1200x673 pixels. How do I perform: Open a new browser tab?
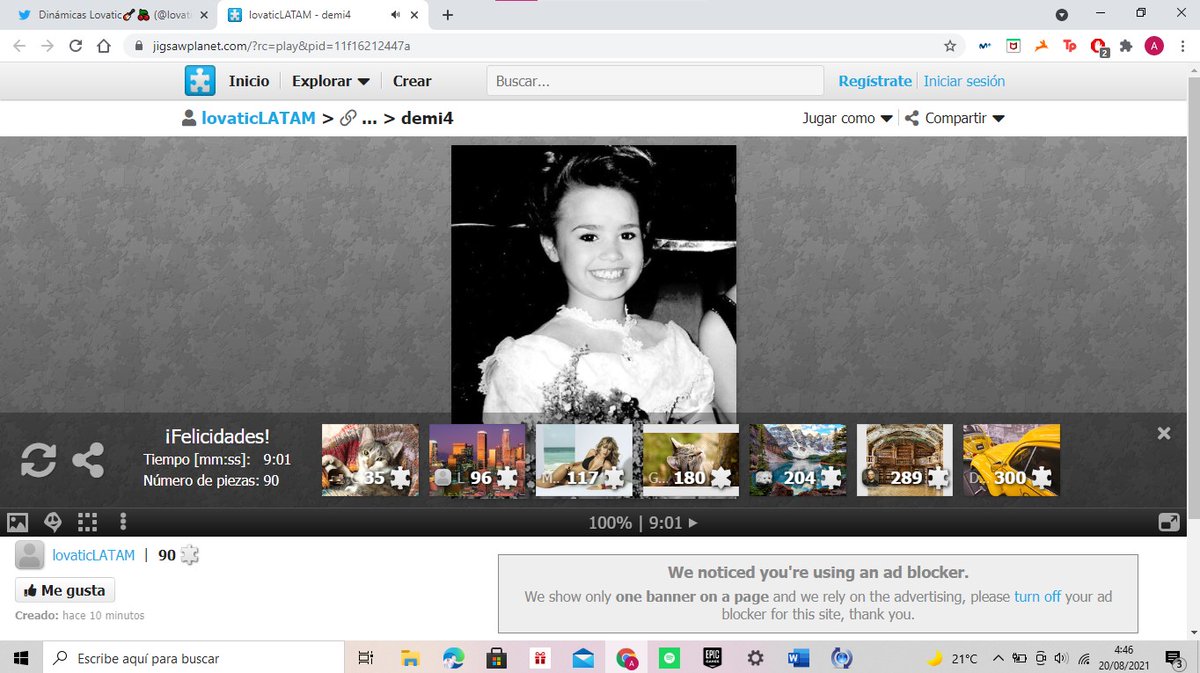click(447, 15)
